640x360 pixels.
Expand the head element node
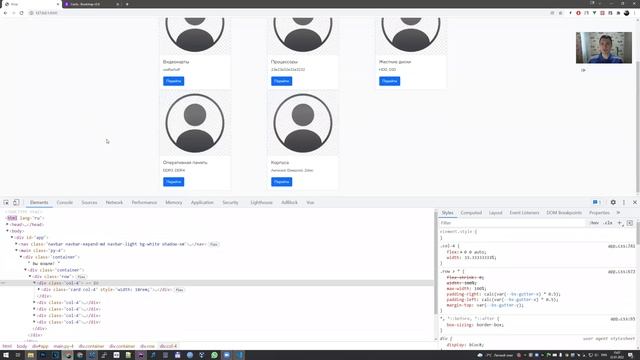pos(7,224)
